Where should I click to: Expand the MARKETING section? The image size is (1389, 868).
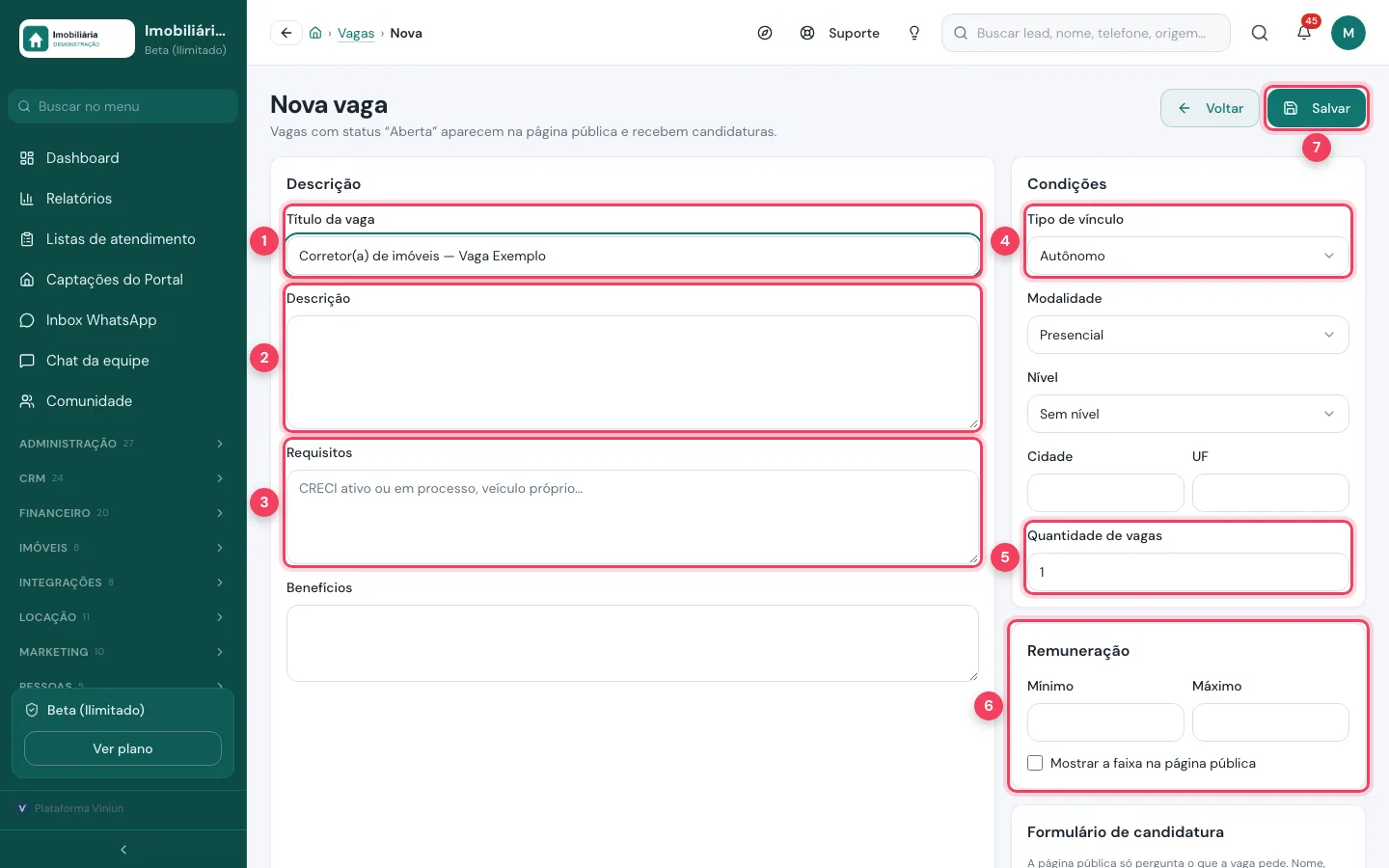click(123, 652)
